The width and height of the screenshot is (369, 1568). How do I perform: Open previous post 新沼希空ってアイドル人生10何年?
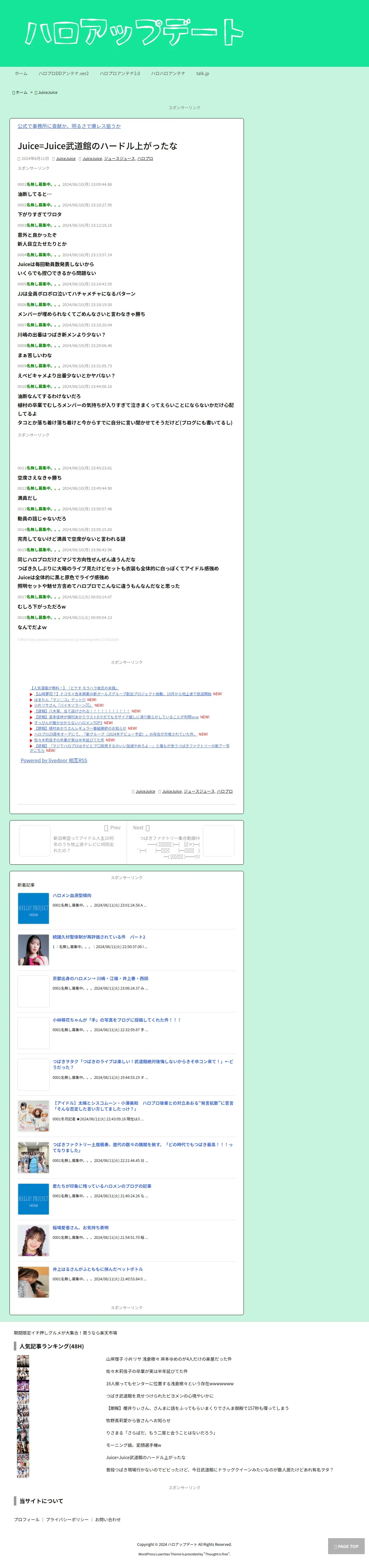pyautogui.click(x=83, y=844)
